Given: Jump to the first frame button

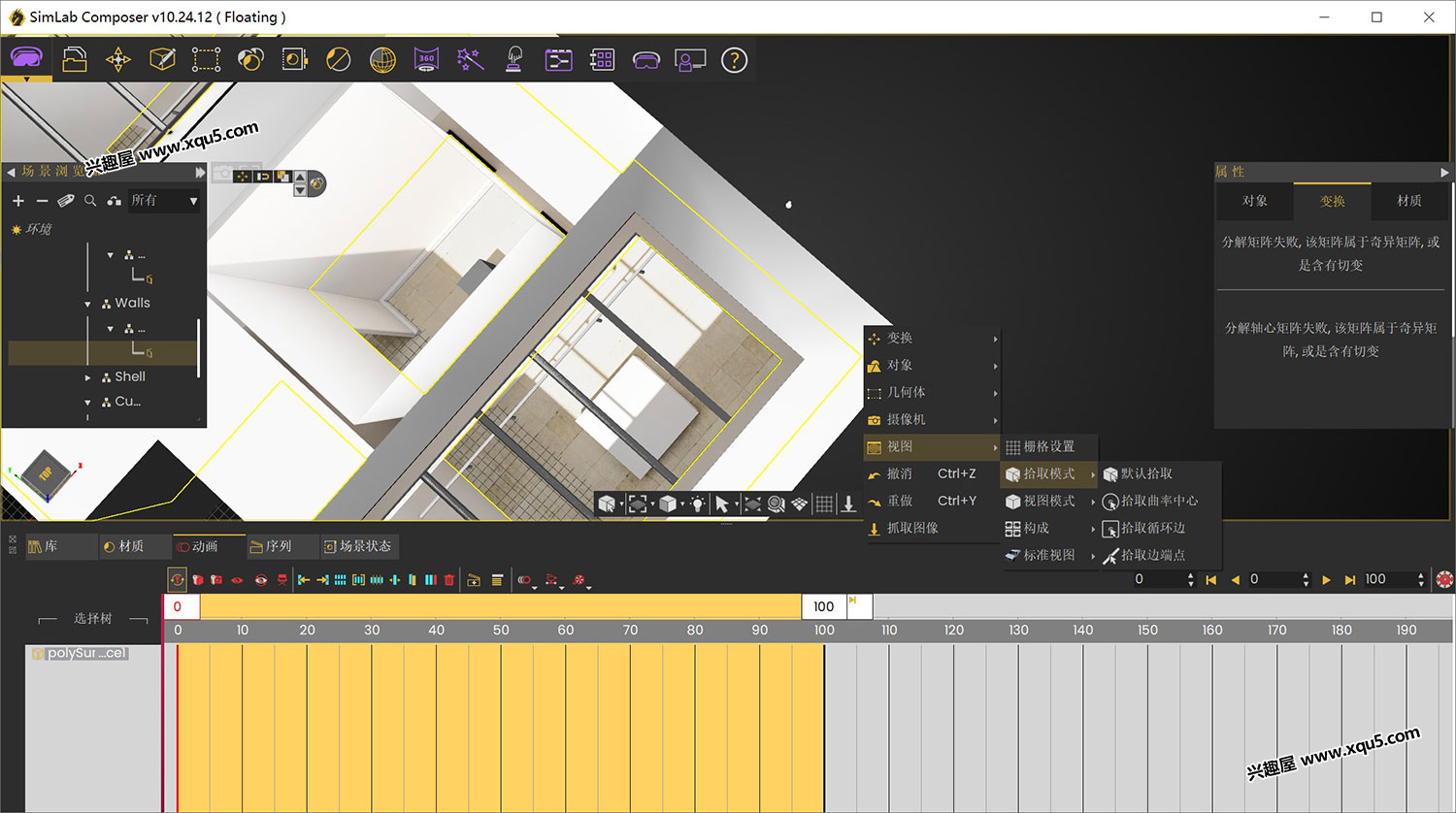Looking at the screenshot, I should coord(1211,580).
